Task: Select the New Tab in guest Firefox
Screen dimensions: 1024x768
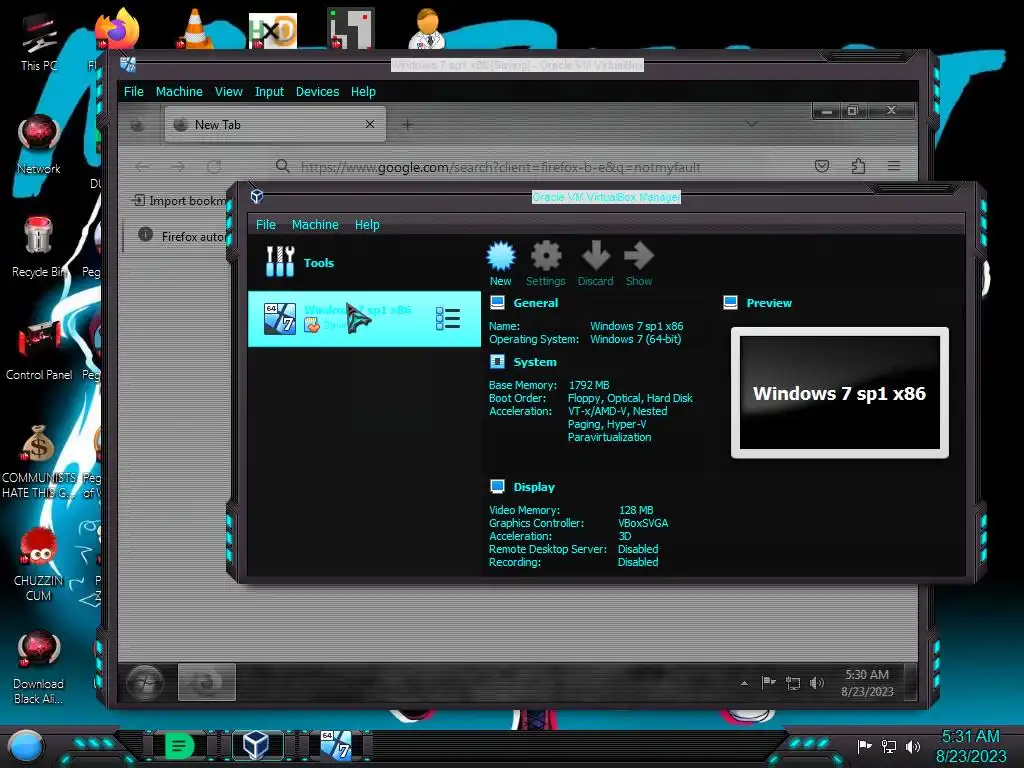Action: coord(275,124)
